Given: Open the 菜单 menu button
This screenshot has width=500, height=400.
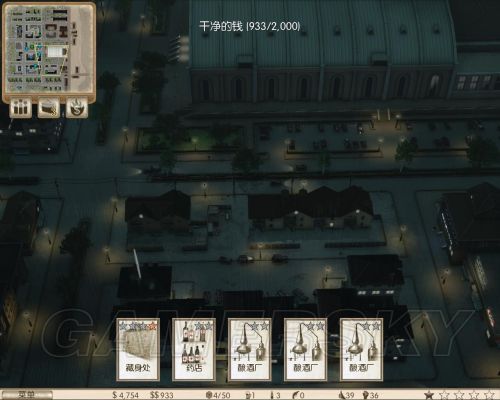Looking at the screenshot, I should (x=27, y=395).
